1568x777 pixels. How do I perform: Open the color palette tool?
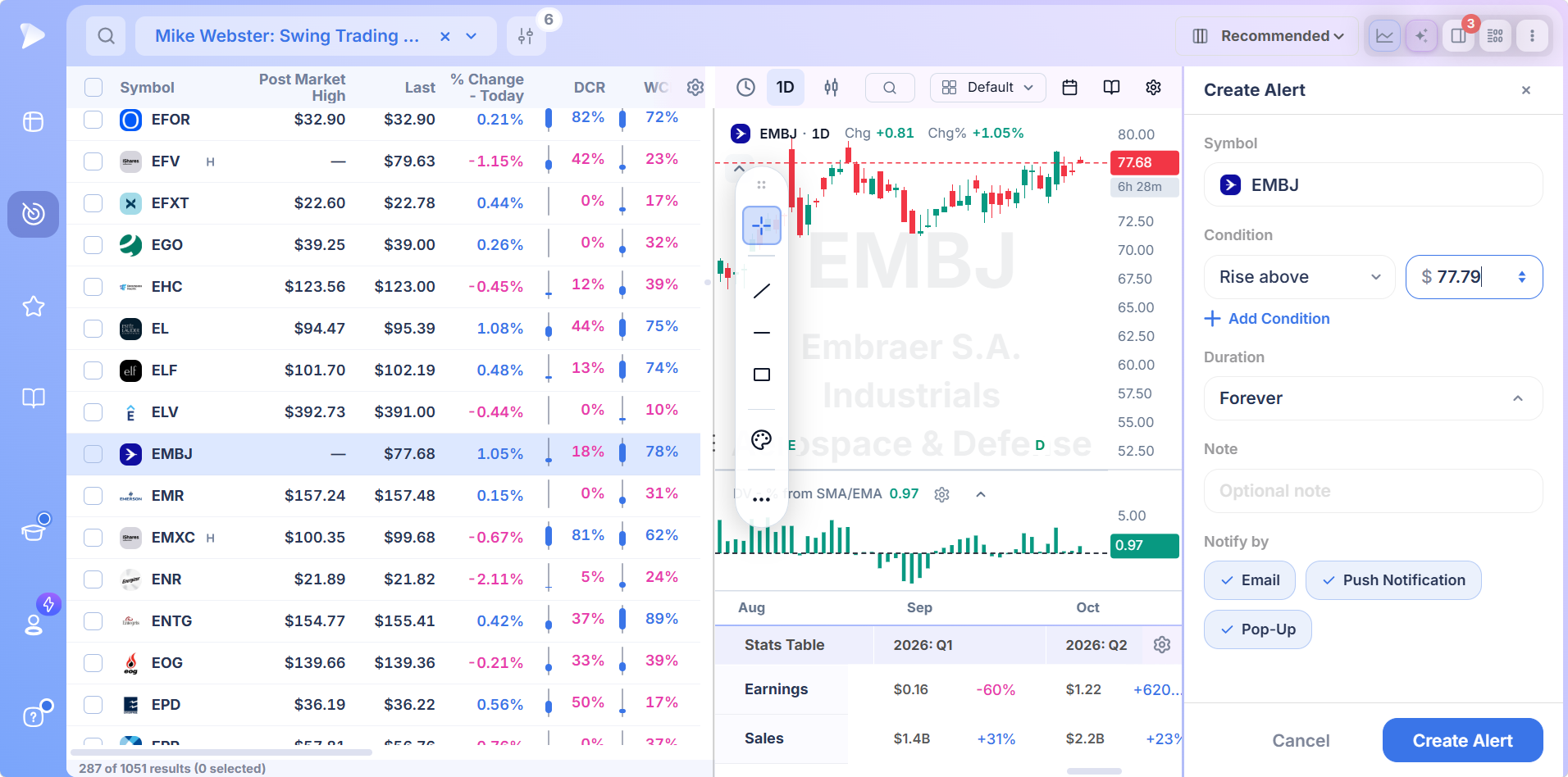[762, 439]
